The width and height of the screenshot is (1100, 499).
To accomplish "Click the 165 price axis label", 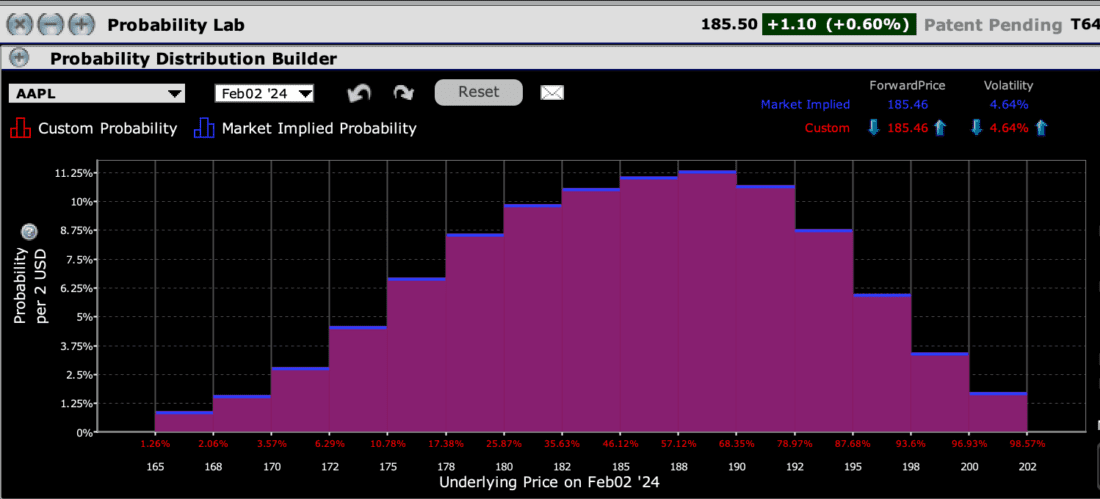I will pyautogui.click(x=155, y=466).
